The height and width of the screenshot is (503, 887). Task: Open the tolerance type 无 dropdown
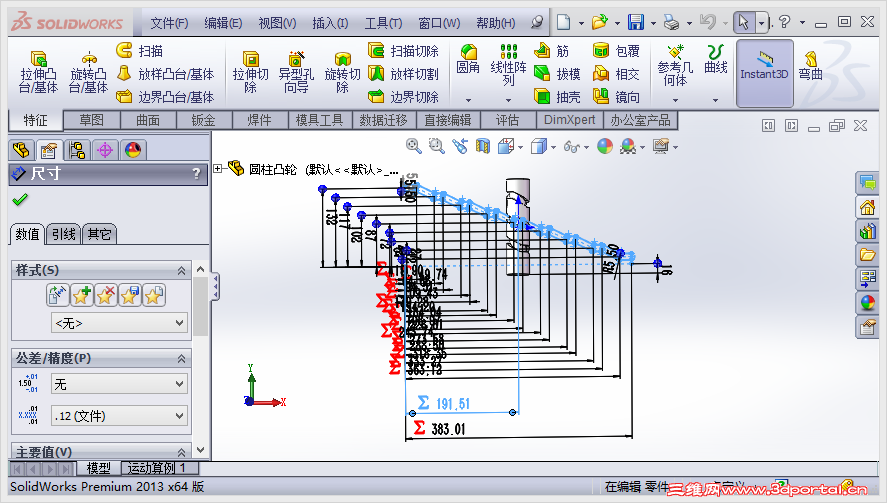tap(119, 384)
